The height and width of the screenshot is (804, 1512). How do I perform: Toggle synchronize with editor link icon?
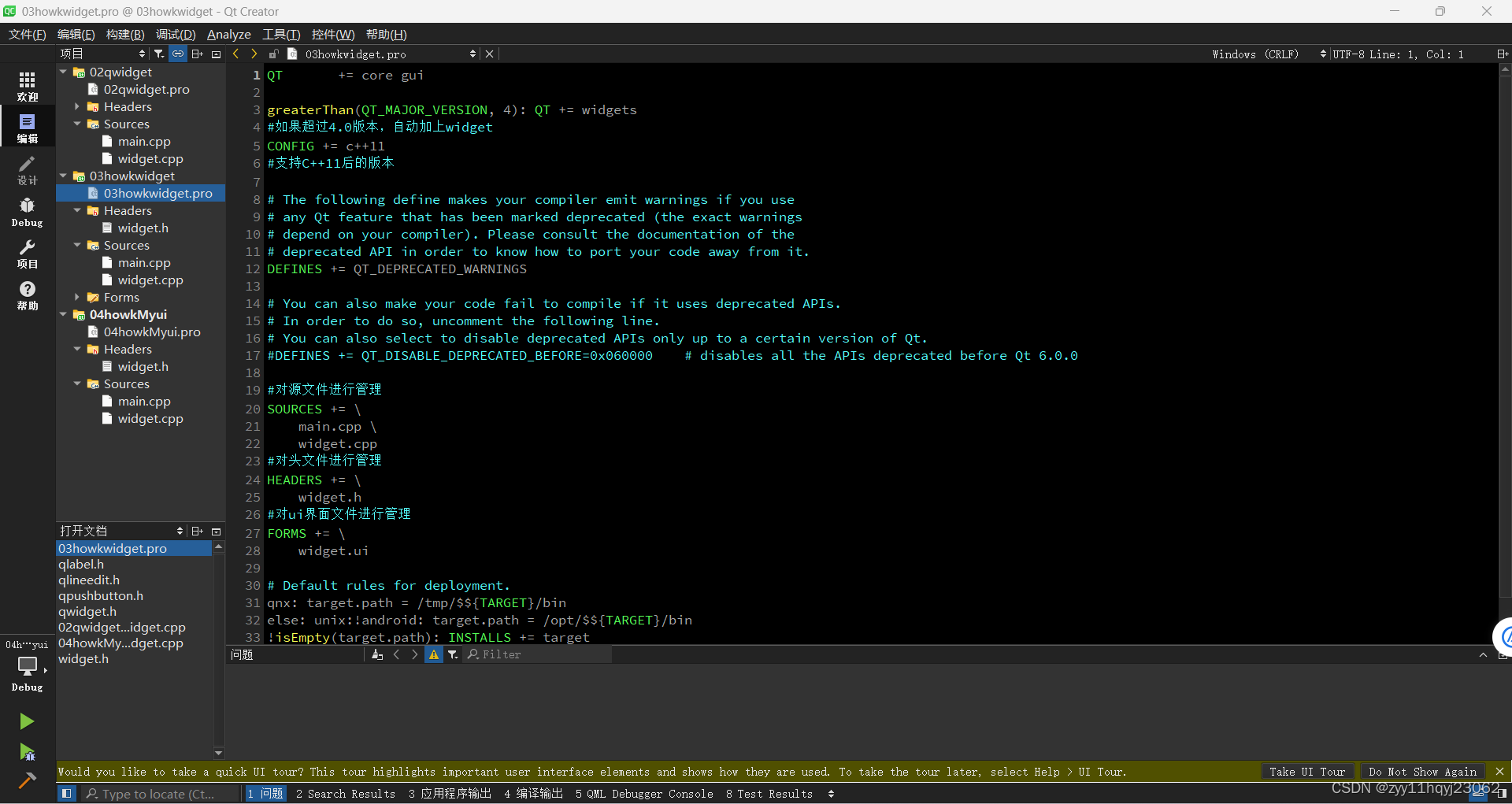coord(177,53)
